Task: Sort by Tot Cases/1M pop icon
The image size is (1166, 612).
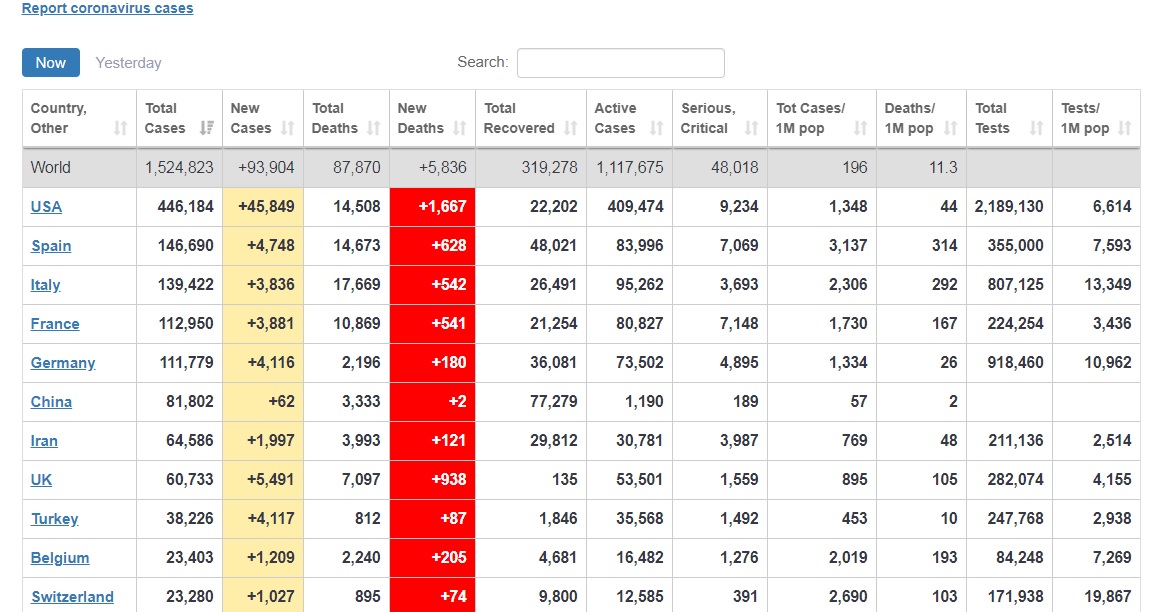Action: pyautogui.click(x=861, y=128)
